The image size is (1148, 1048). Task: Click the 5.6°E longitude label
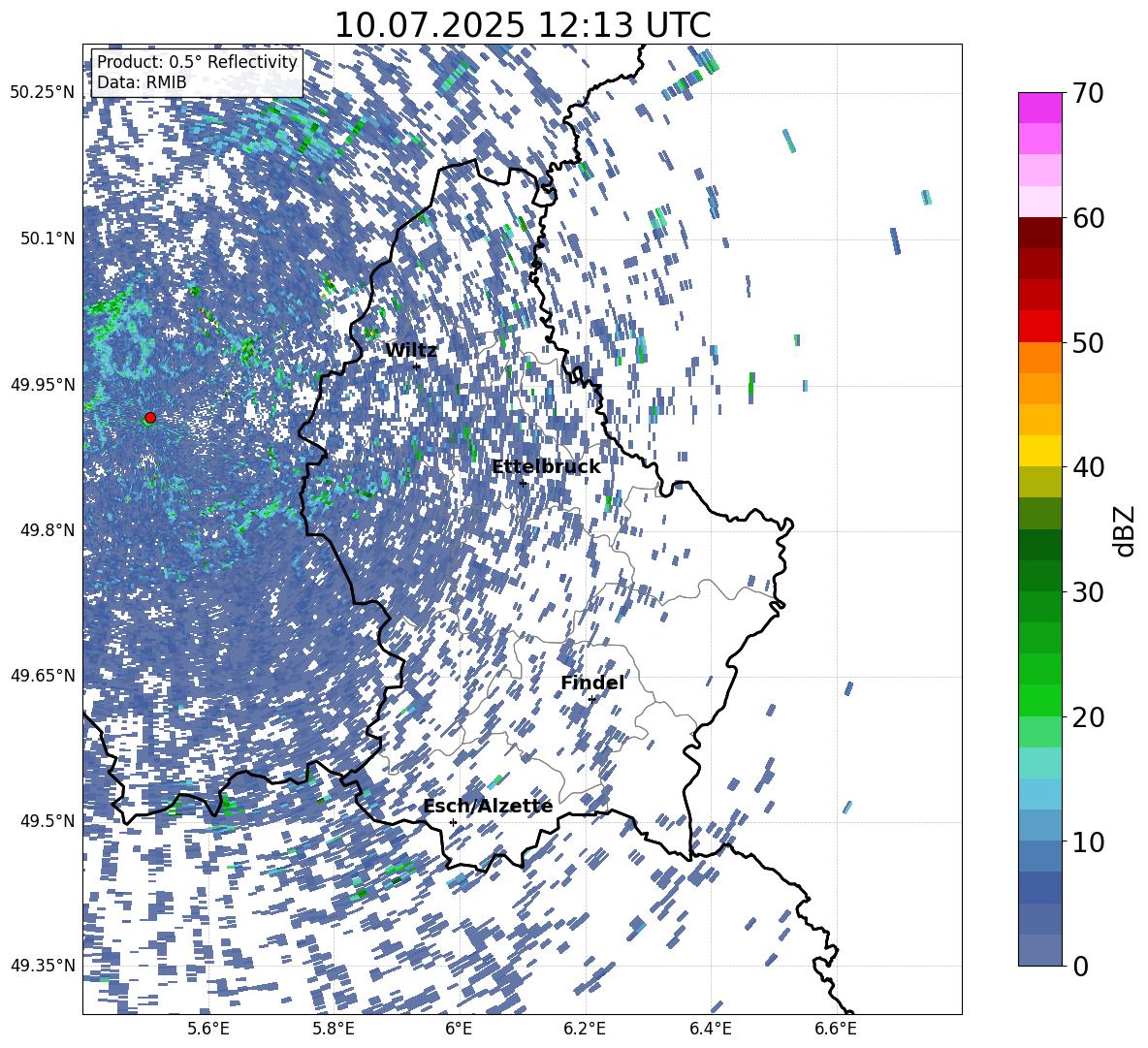coord(208,1029)
